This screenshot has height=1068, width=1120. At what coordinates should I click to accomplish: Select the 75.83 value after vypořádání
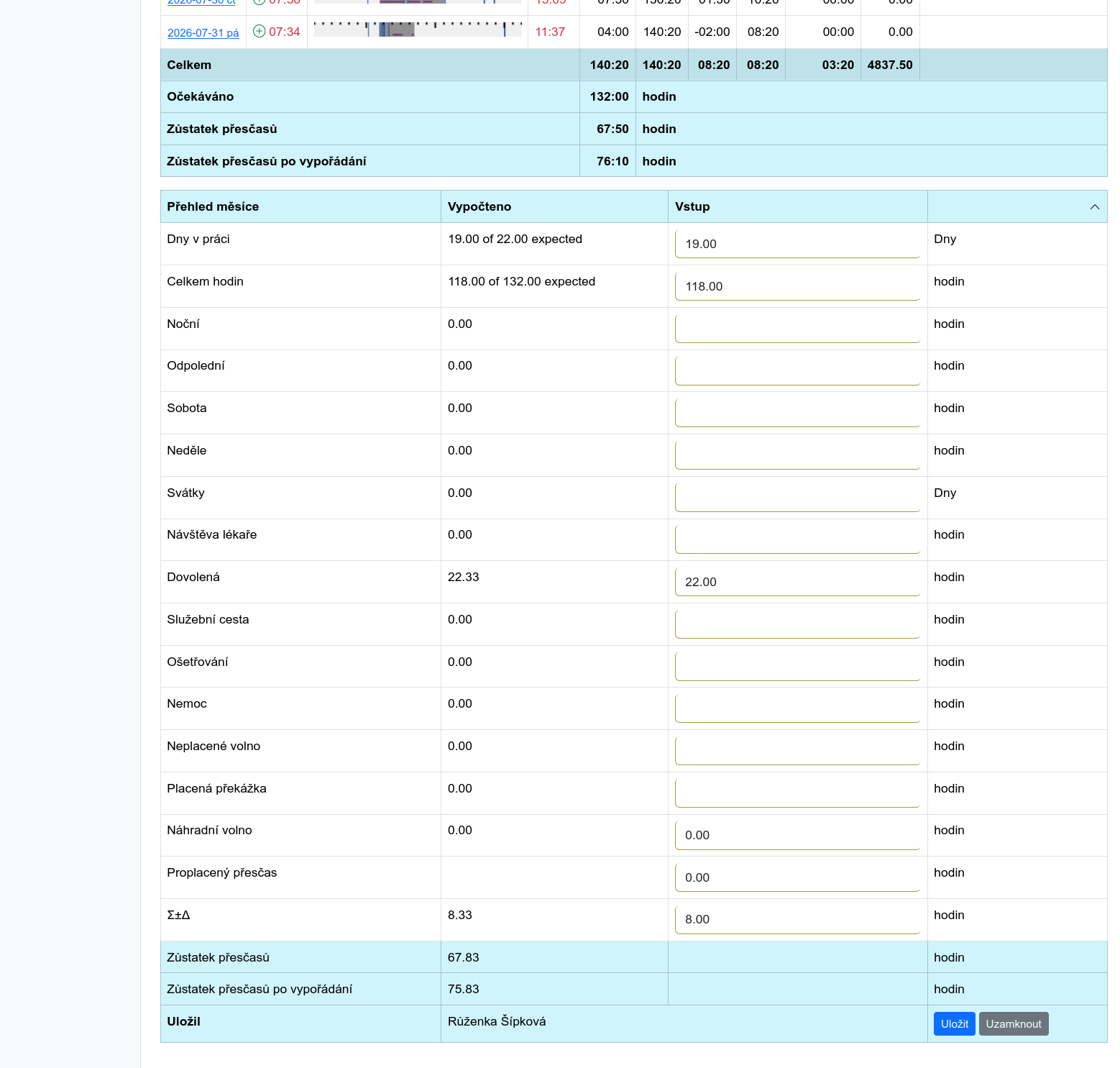(463, 990)
